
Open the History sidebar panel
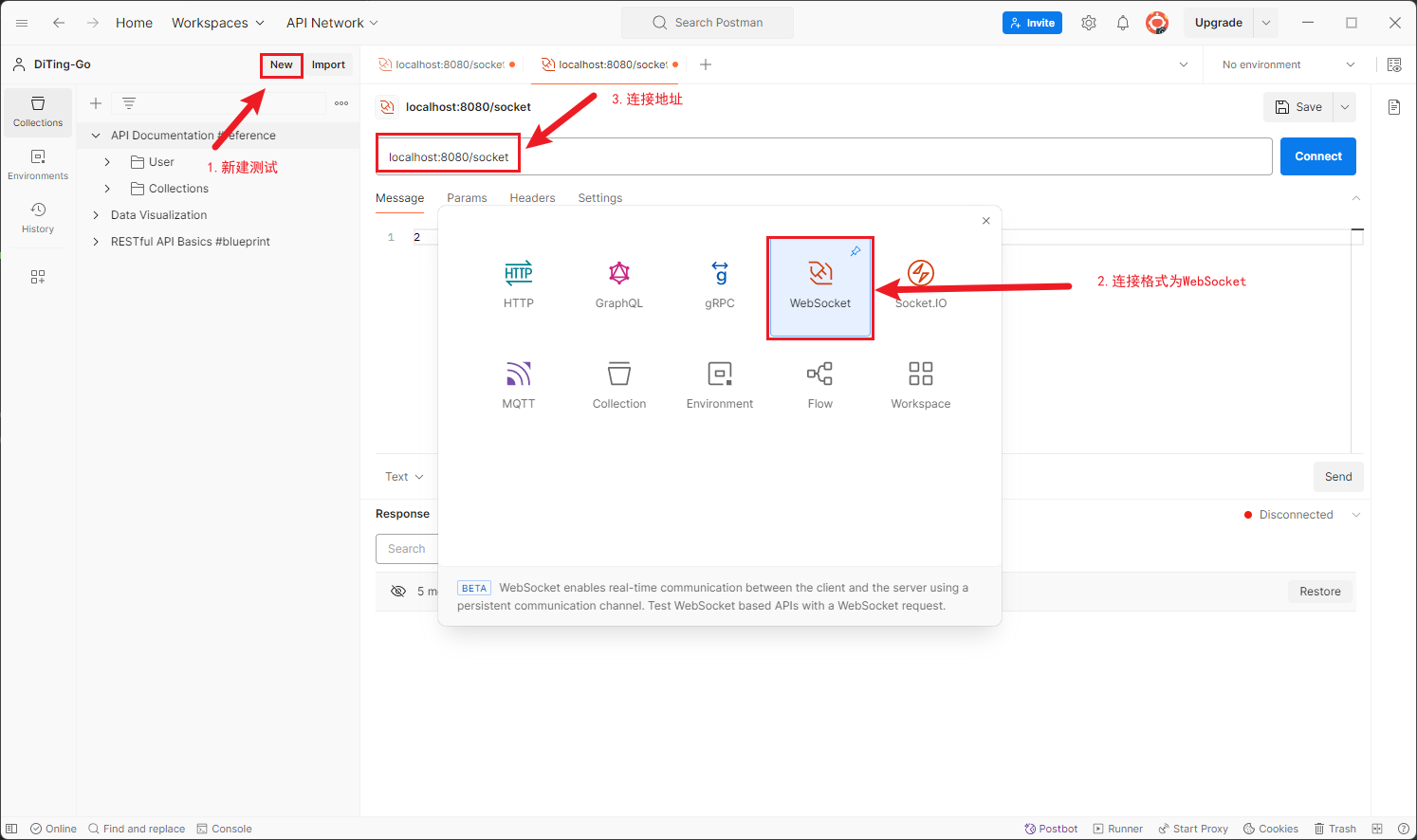pos(38,218)
